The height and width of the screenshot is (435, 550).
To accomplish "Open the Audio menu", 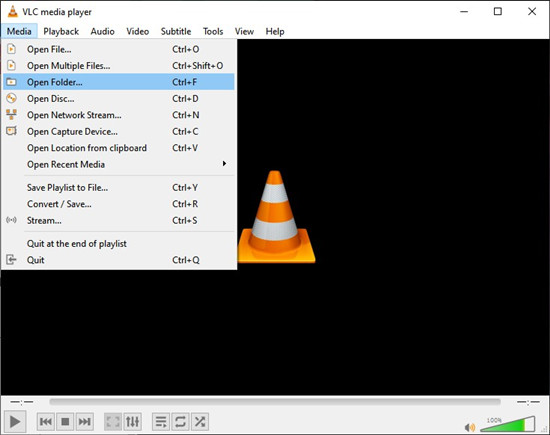I will [x=102, y=31].
